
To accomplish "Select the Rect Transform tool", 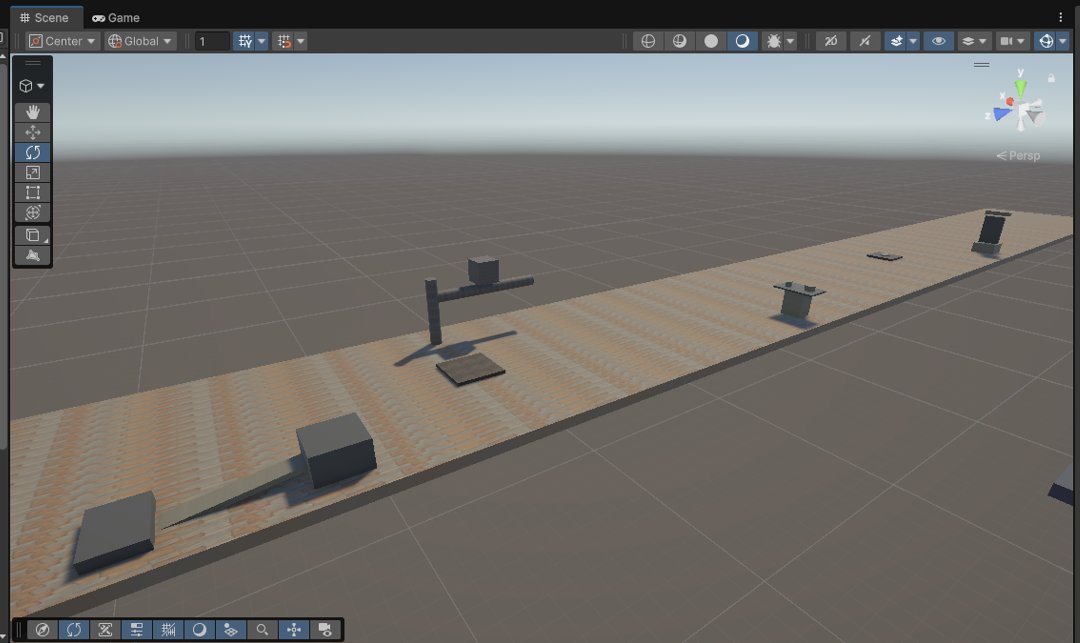I will (32, 192).
